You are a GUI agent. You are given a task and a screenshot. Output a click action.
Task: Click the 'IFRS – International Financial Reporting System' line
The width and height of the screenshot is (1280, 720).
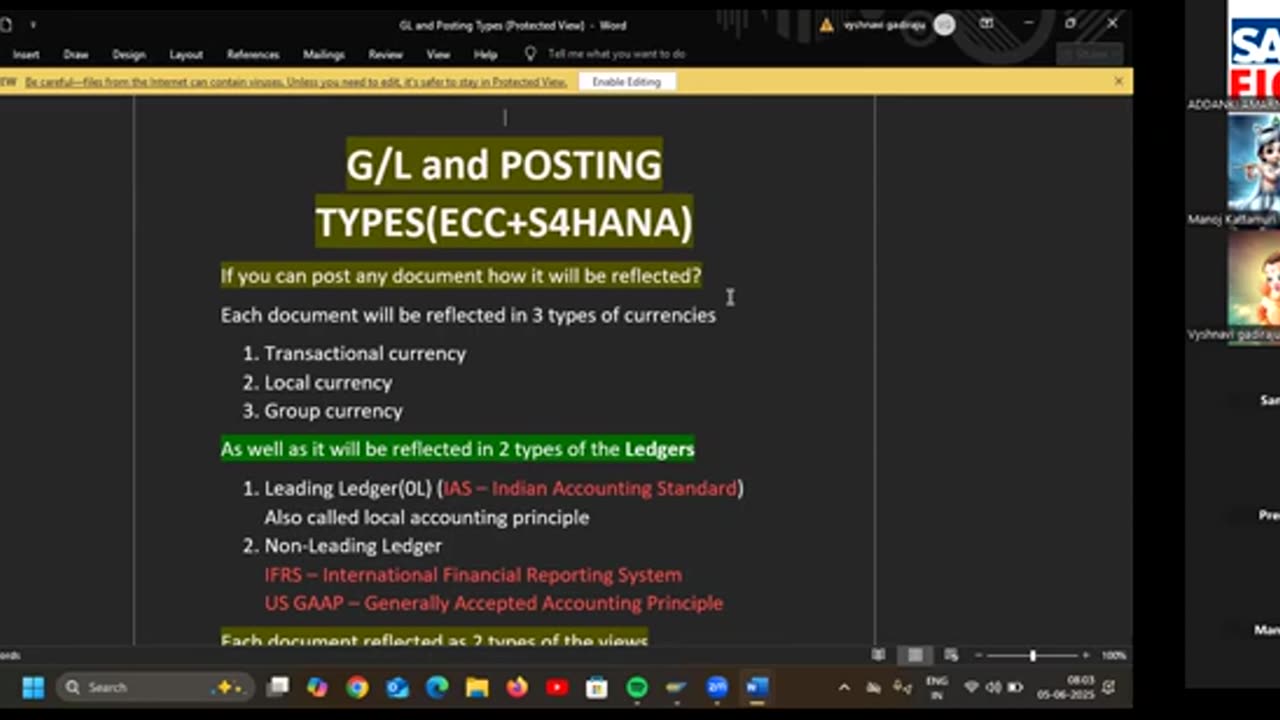pyautogui.click(x=473, y=575)
